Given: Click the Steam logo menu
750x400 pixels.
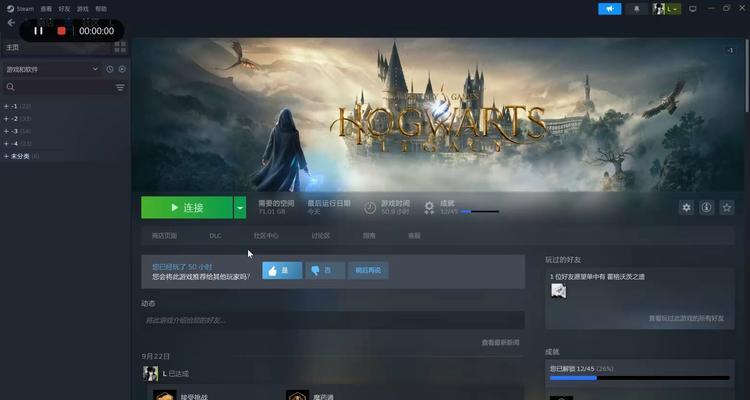Looking at the screenshot, I should (x=20, y=9).
